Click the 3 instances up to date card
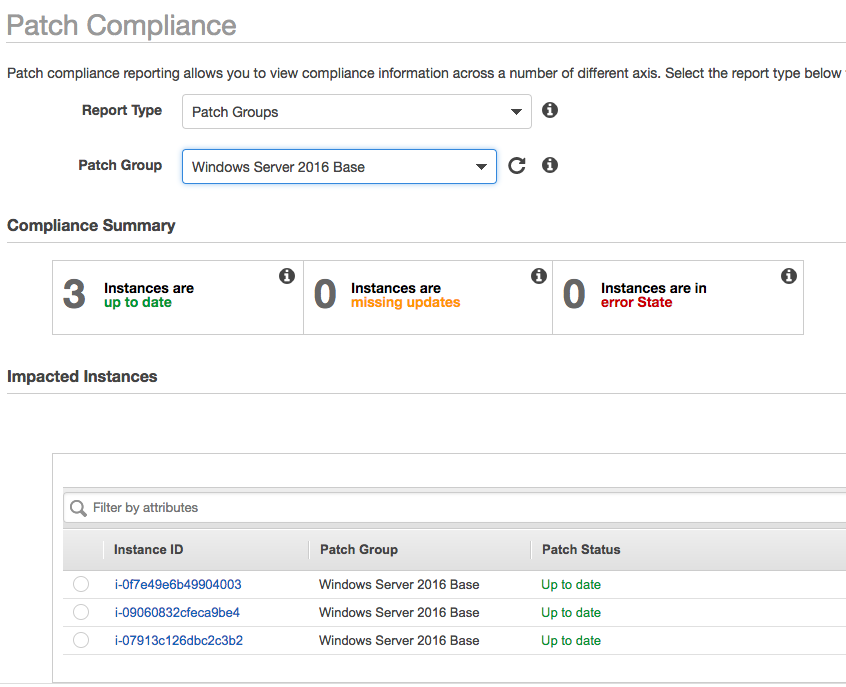 pos(178,297)
